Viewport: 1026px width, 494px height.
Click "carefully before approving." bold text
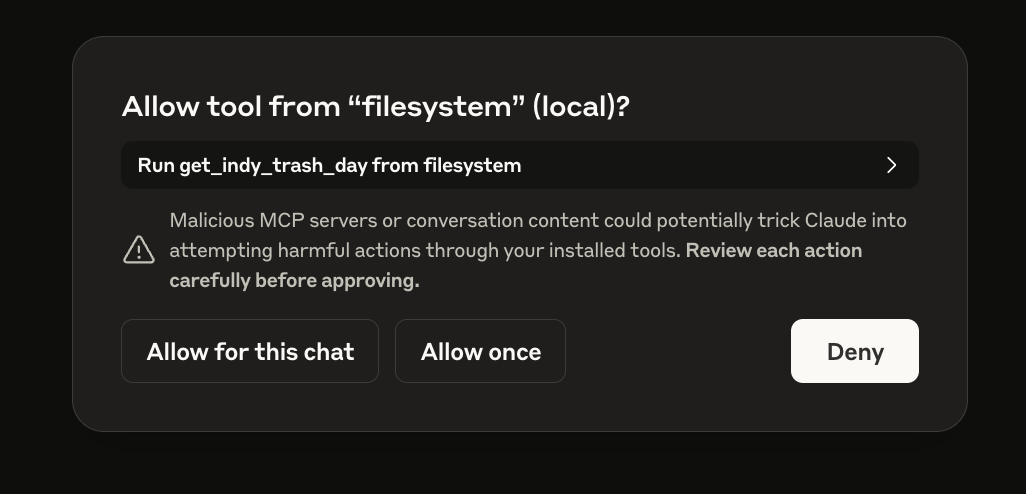click(x=294, y=281)
